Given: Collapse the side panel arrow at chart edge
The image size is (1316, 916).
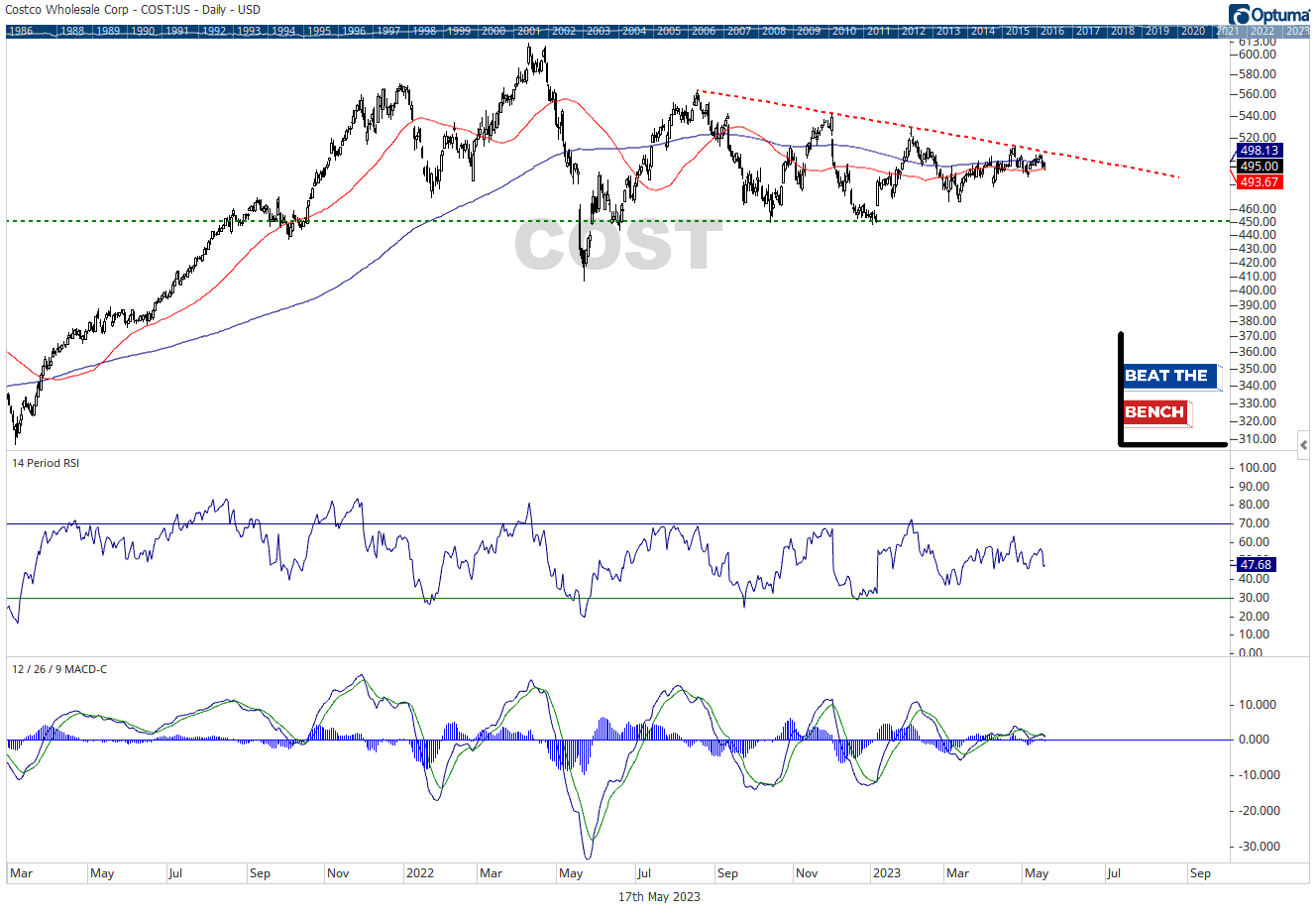Looking at the screenshot, I should [x=1304, y=445].
